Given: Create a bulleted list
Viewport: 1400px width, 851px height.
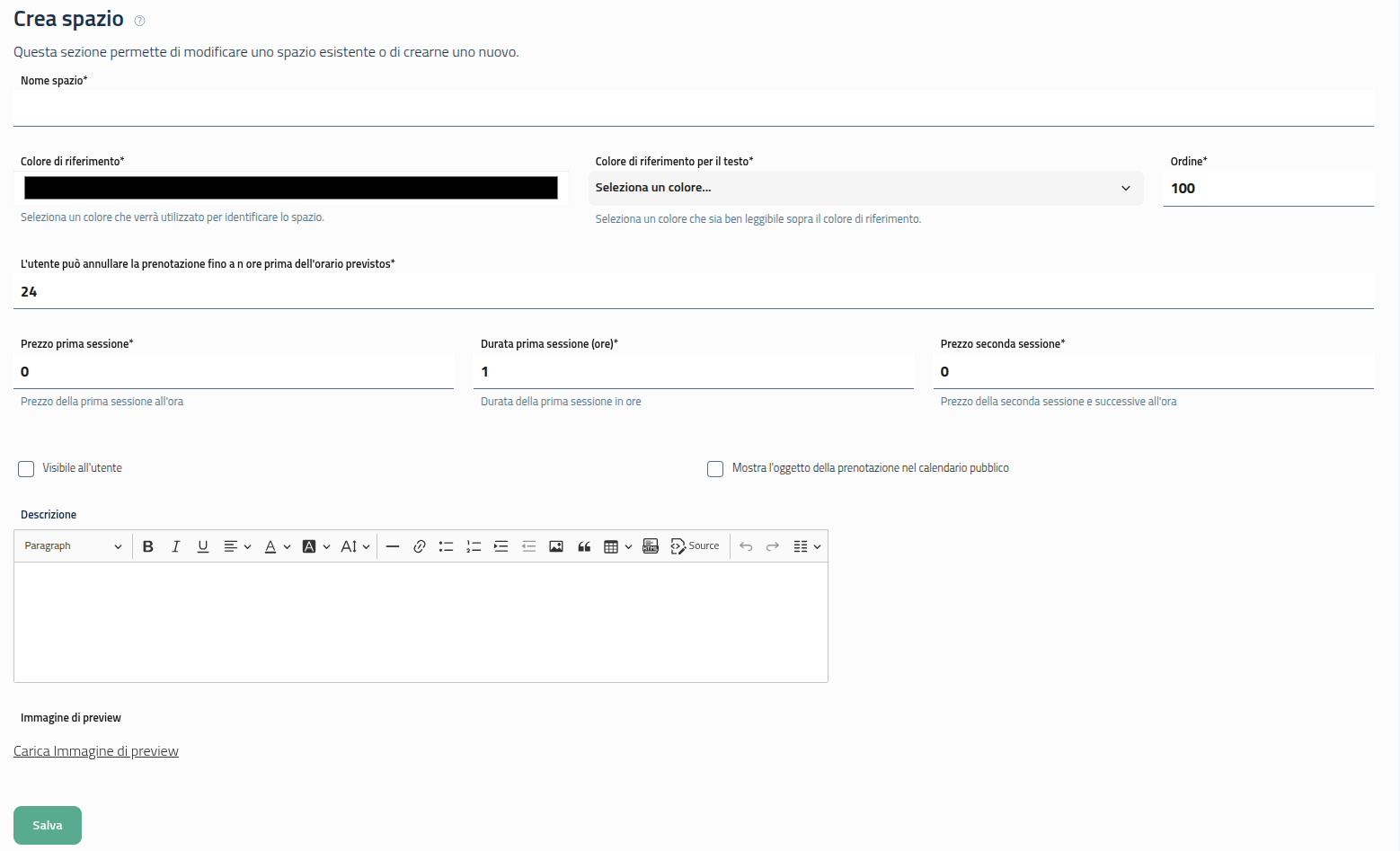Looking at the screenshot, I should pyautogui.click(x=446, y=546).
